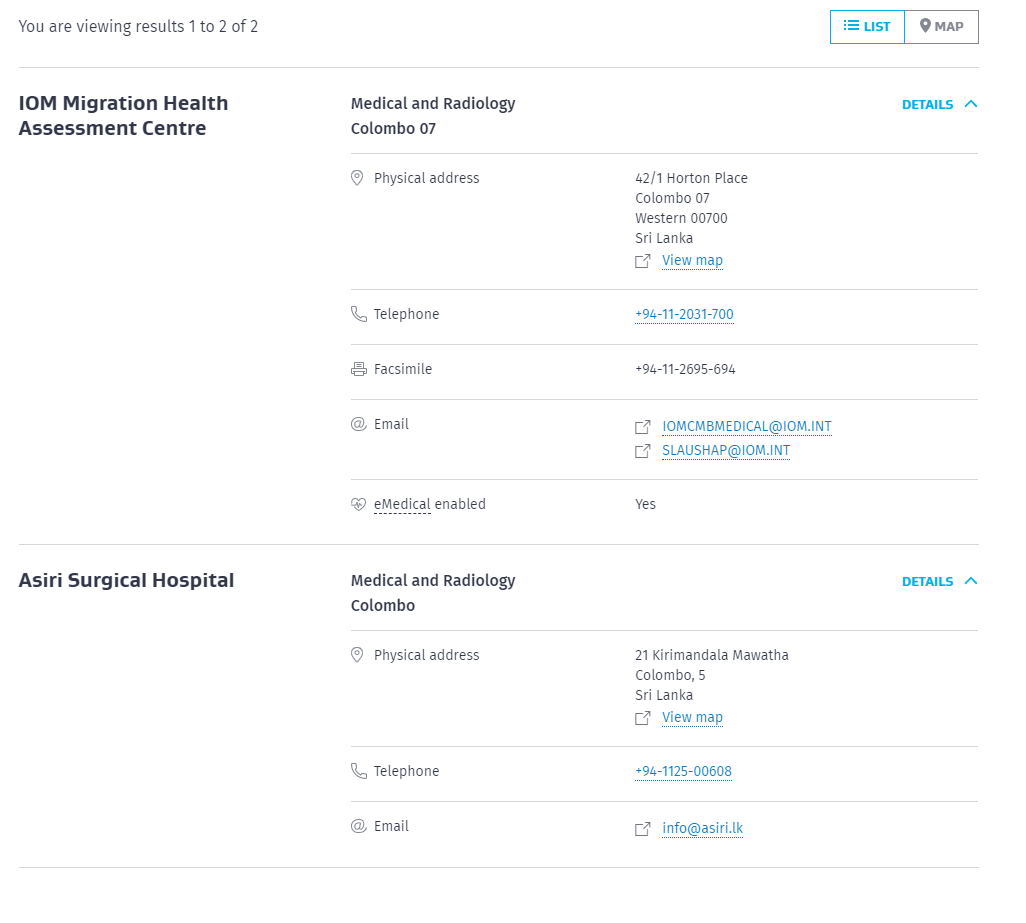Viewport: 1026px width, 923px height.
Task: Email SLAUSHAP@IOM.INT
Action: click(726, 451)
